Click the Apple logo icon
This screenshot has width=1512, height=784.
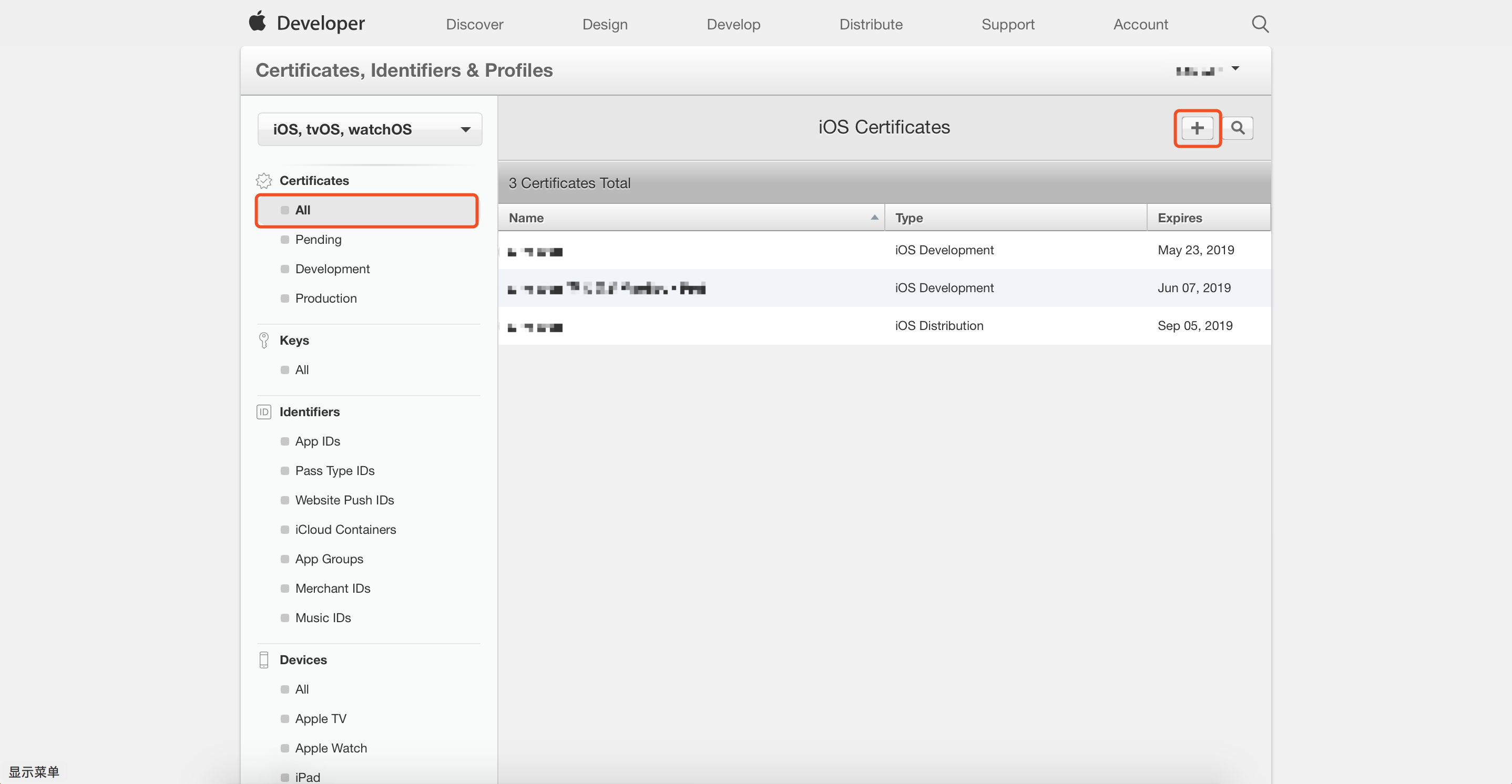click(x=257, y=22)
